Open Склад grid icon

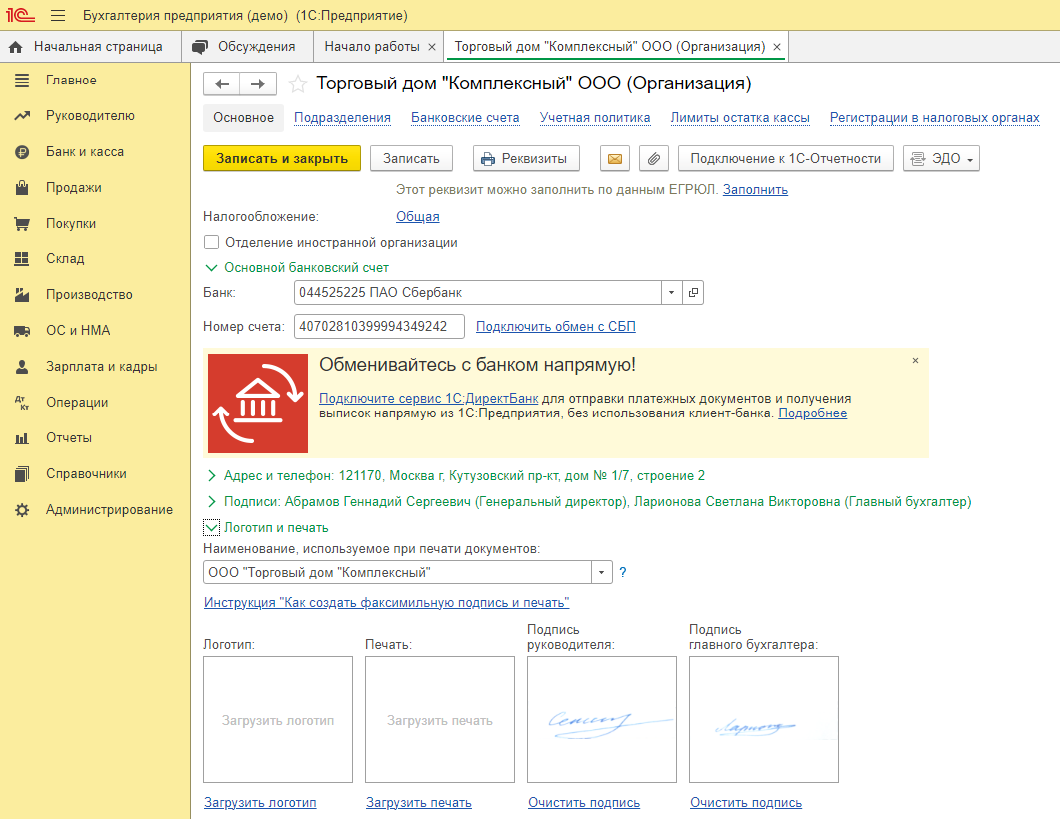click(x=22, y=259)
